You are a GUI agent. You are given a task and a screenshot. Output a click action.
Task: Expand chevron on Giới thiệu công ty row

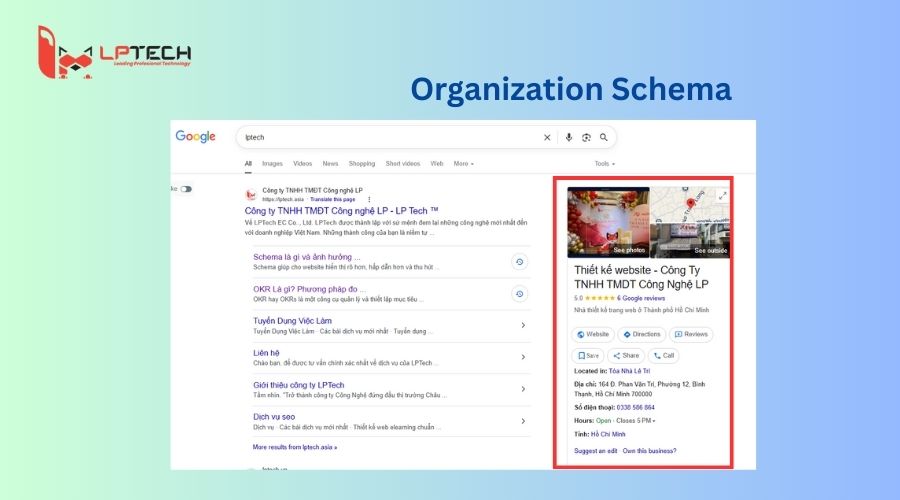click(x=523, y=389)
